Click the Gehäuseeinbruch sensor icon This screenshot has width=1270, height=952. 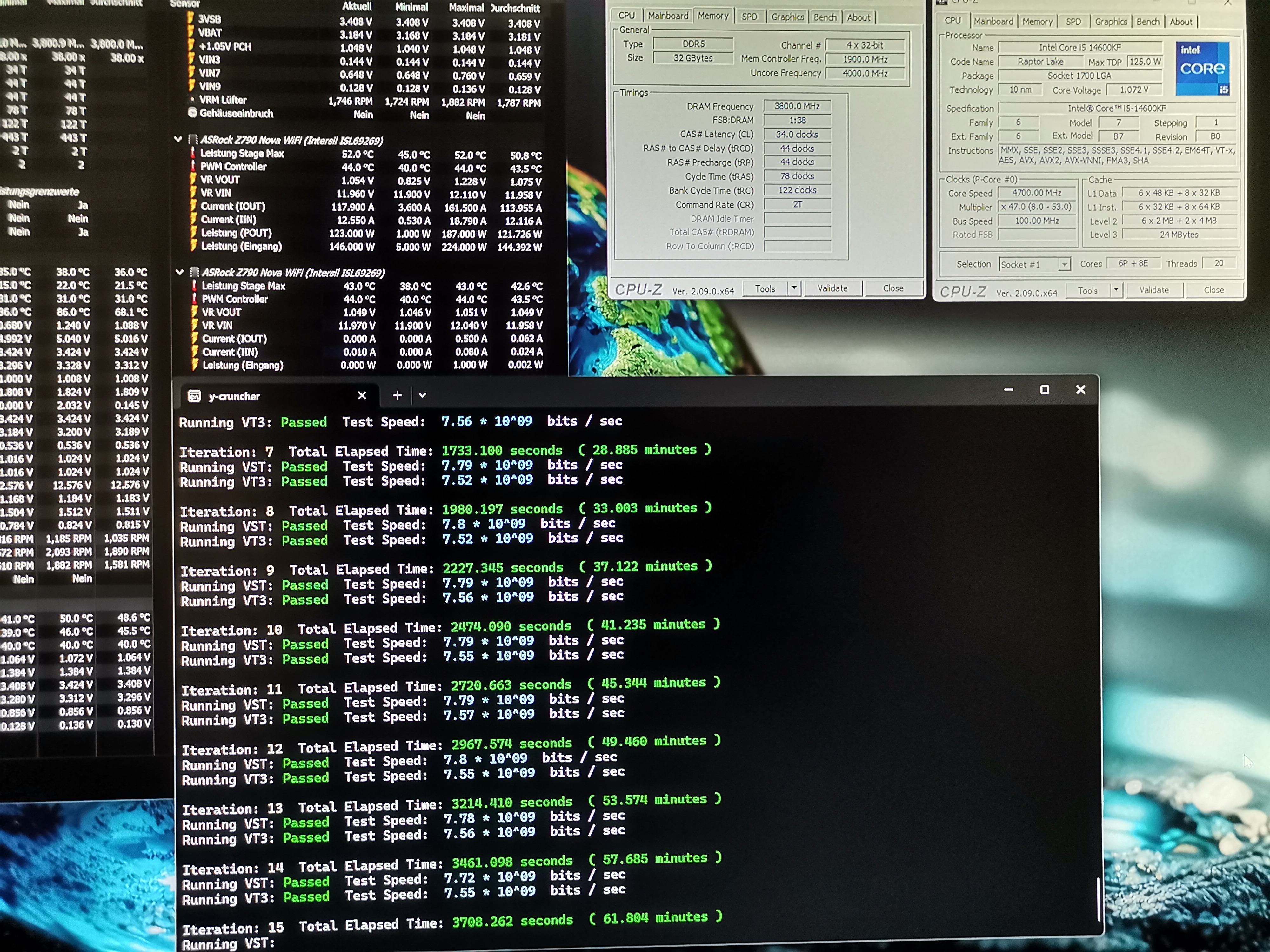[x=192, y=112]
